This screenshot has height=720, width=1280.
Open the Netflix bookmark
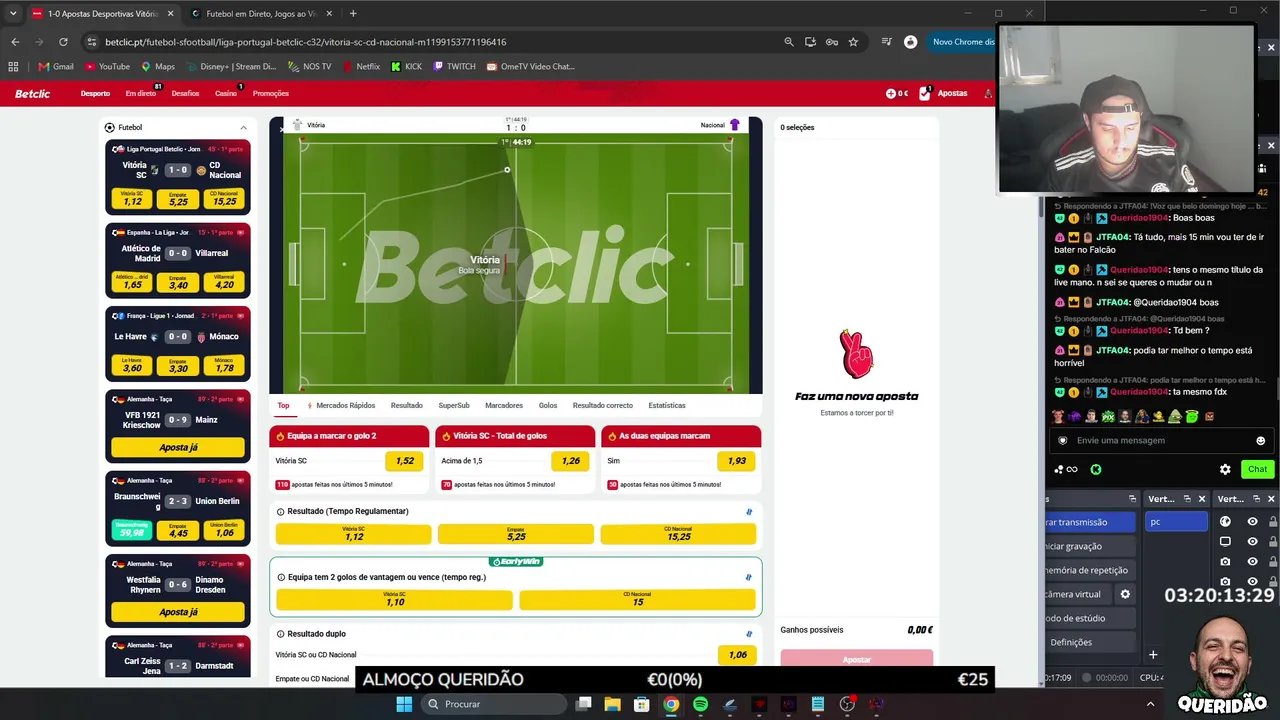tap(361, 67)
